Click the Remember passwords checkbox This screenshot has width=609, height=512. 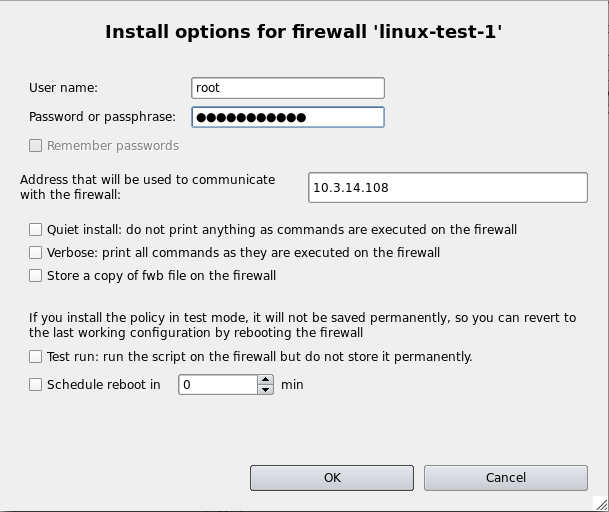(36, 146)
